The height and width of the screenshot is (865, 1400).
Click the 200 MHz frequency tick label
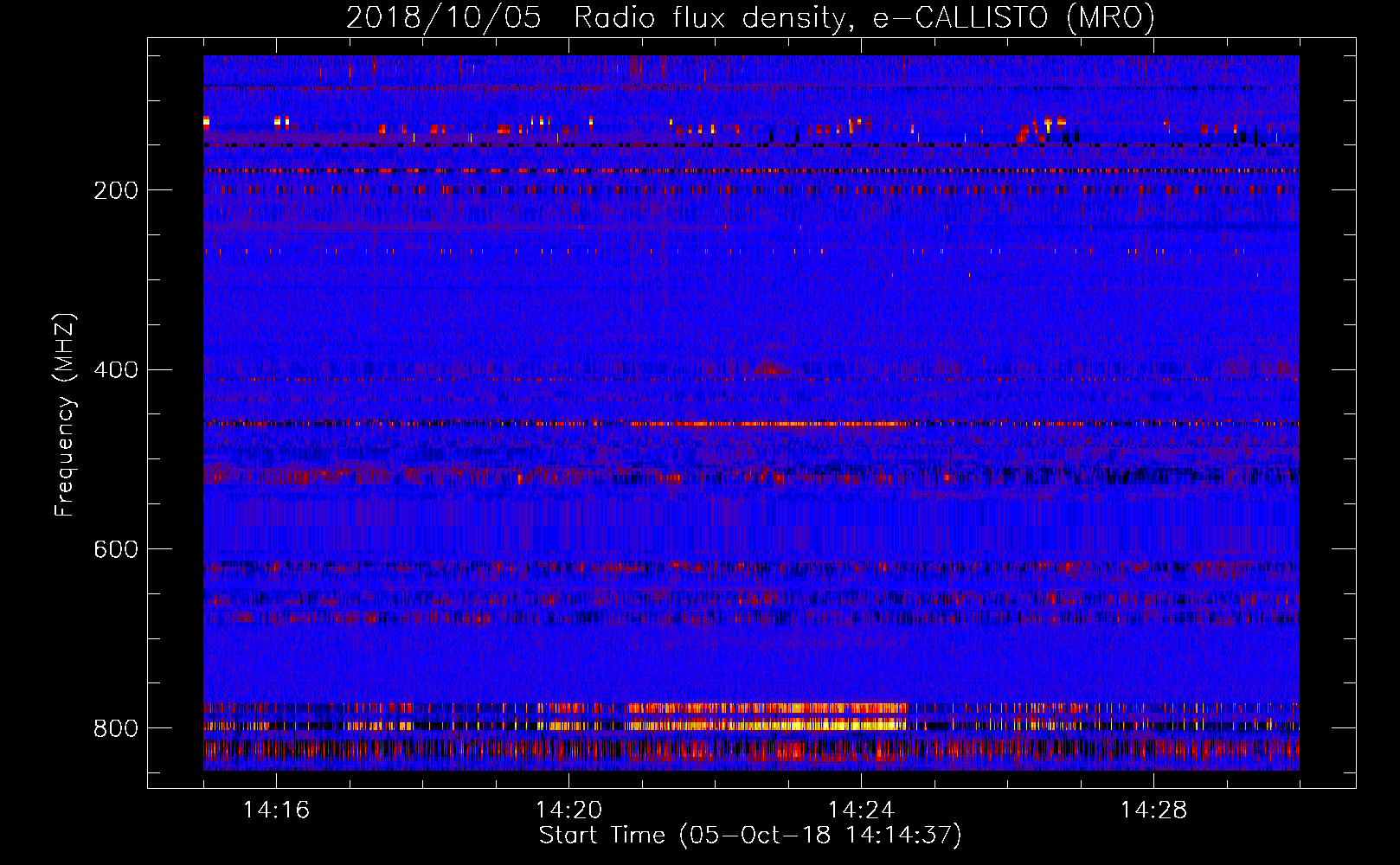coord(115,190)
